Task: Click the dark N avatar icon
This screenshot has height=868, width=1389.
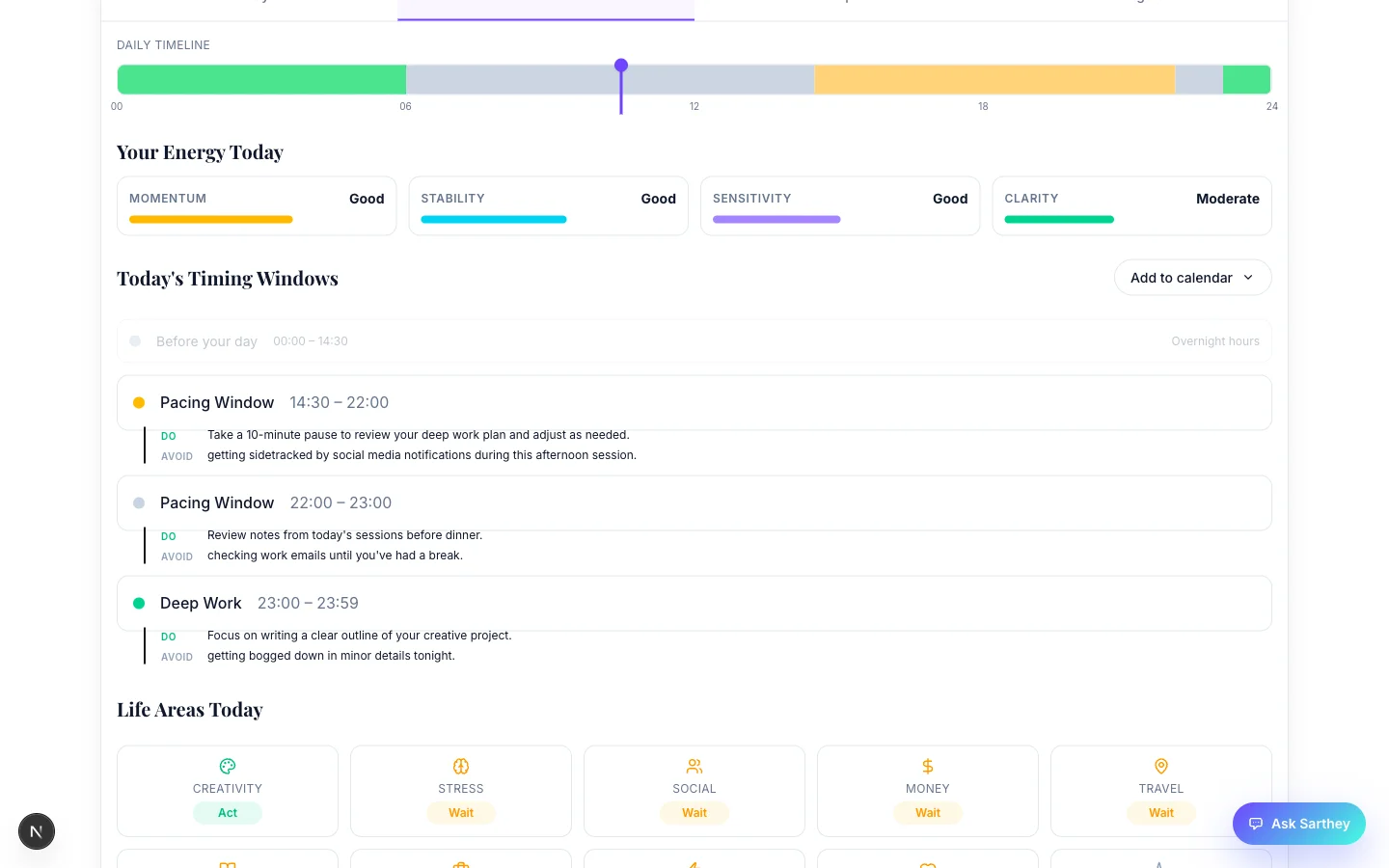Action: [37, 830]
